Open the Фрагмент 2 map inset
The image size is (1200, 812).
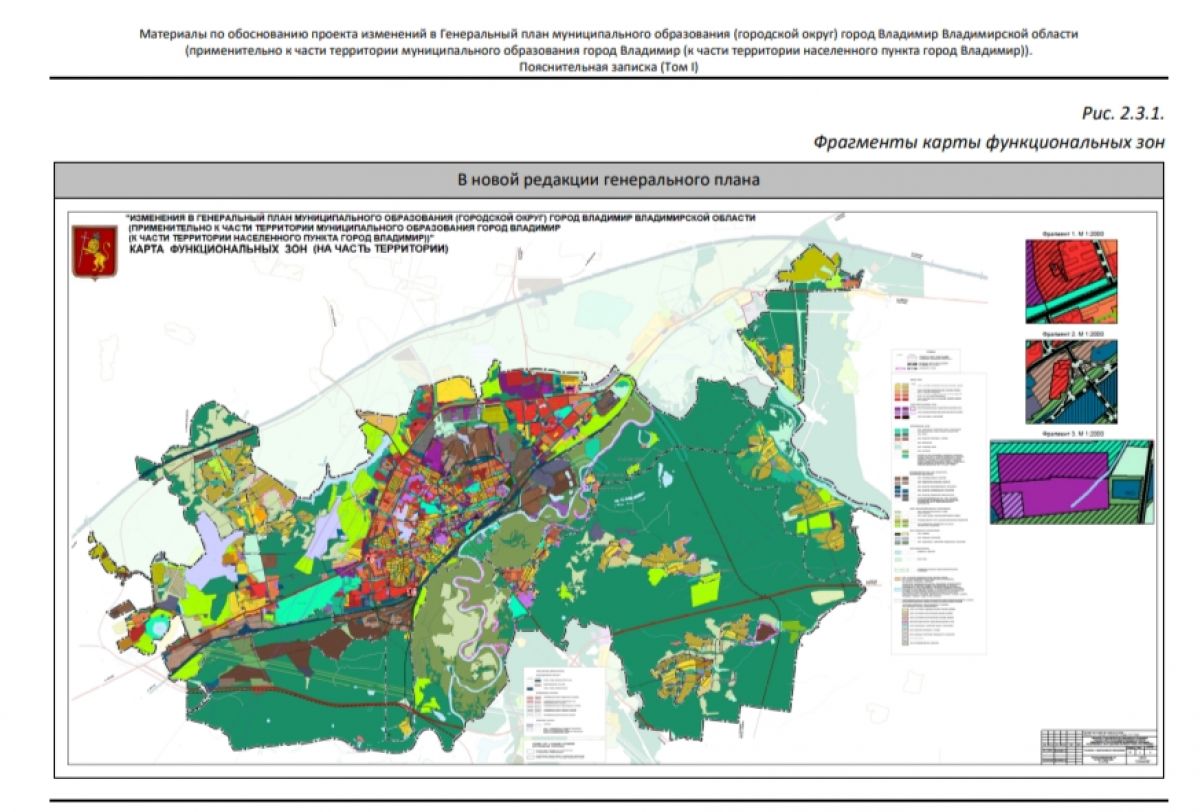pyautogui.click(x=1071, y=380)
